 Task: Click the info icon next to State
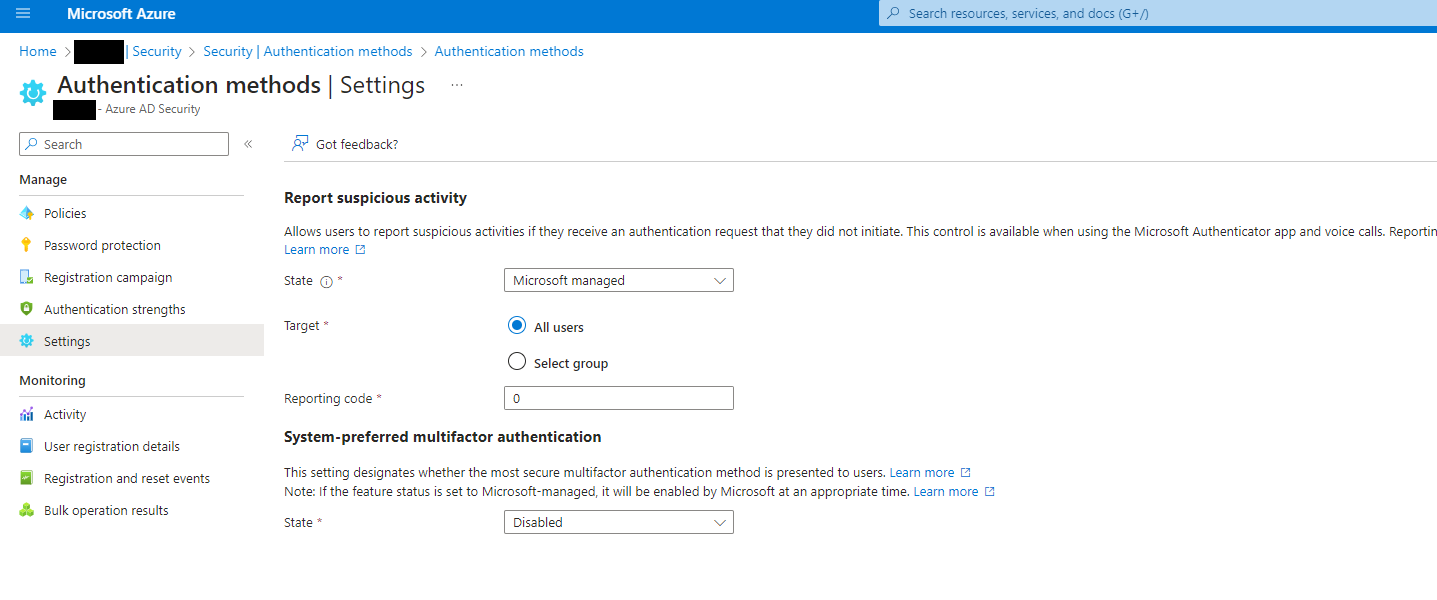click(326, 282)
